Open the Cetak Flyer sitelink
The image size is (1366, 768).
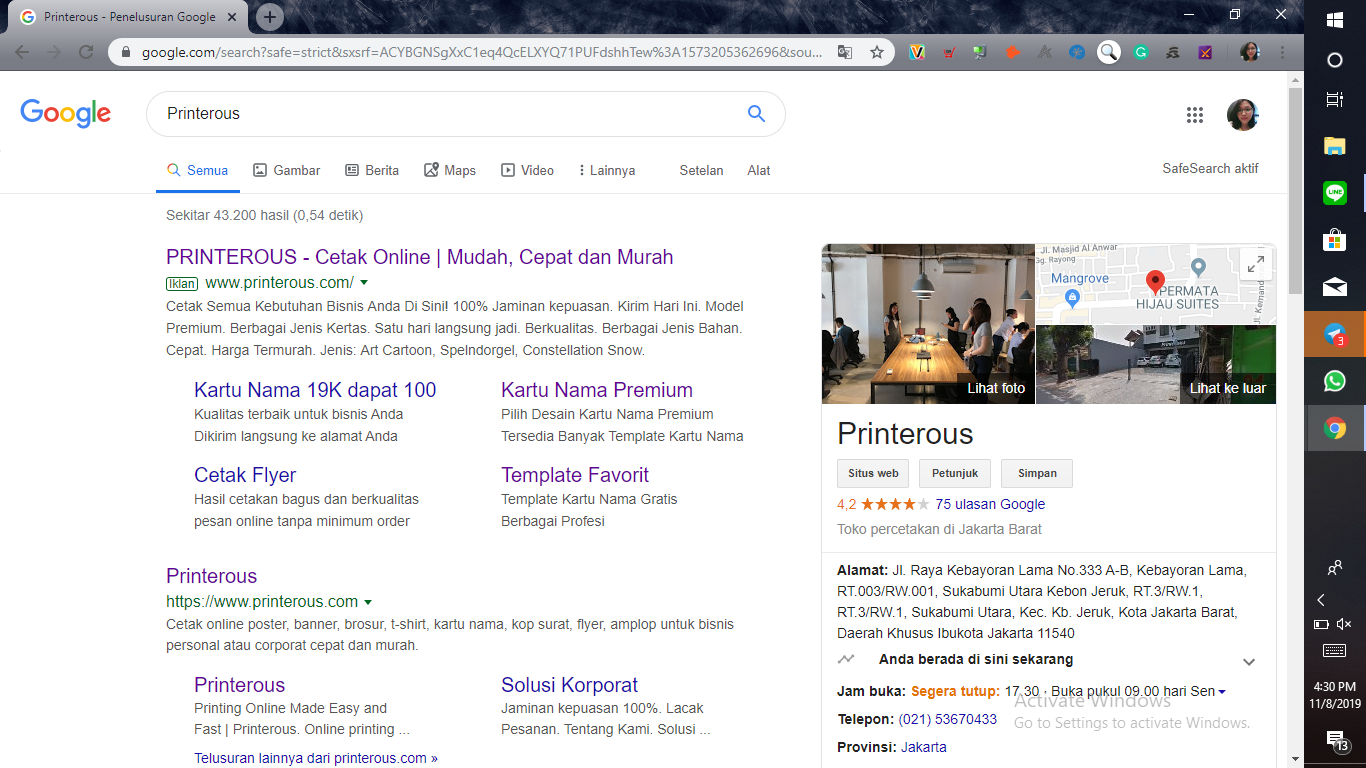(x=245, y=475)
